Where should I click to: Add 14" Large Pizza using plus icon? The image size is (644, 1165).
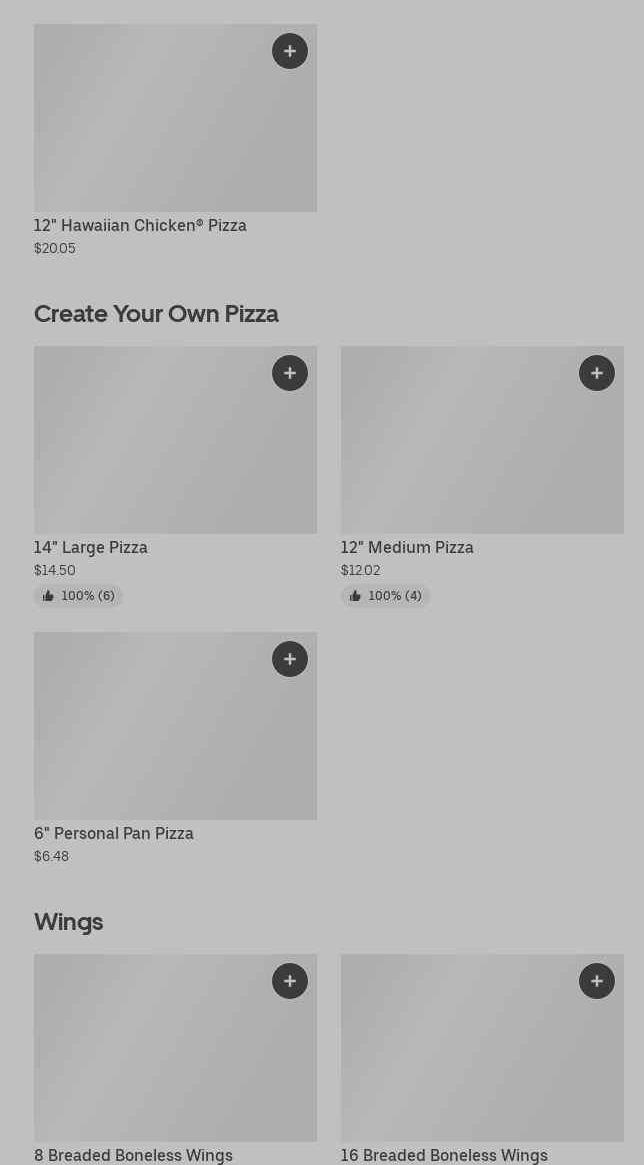point(290,373)
